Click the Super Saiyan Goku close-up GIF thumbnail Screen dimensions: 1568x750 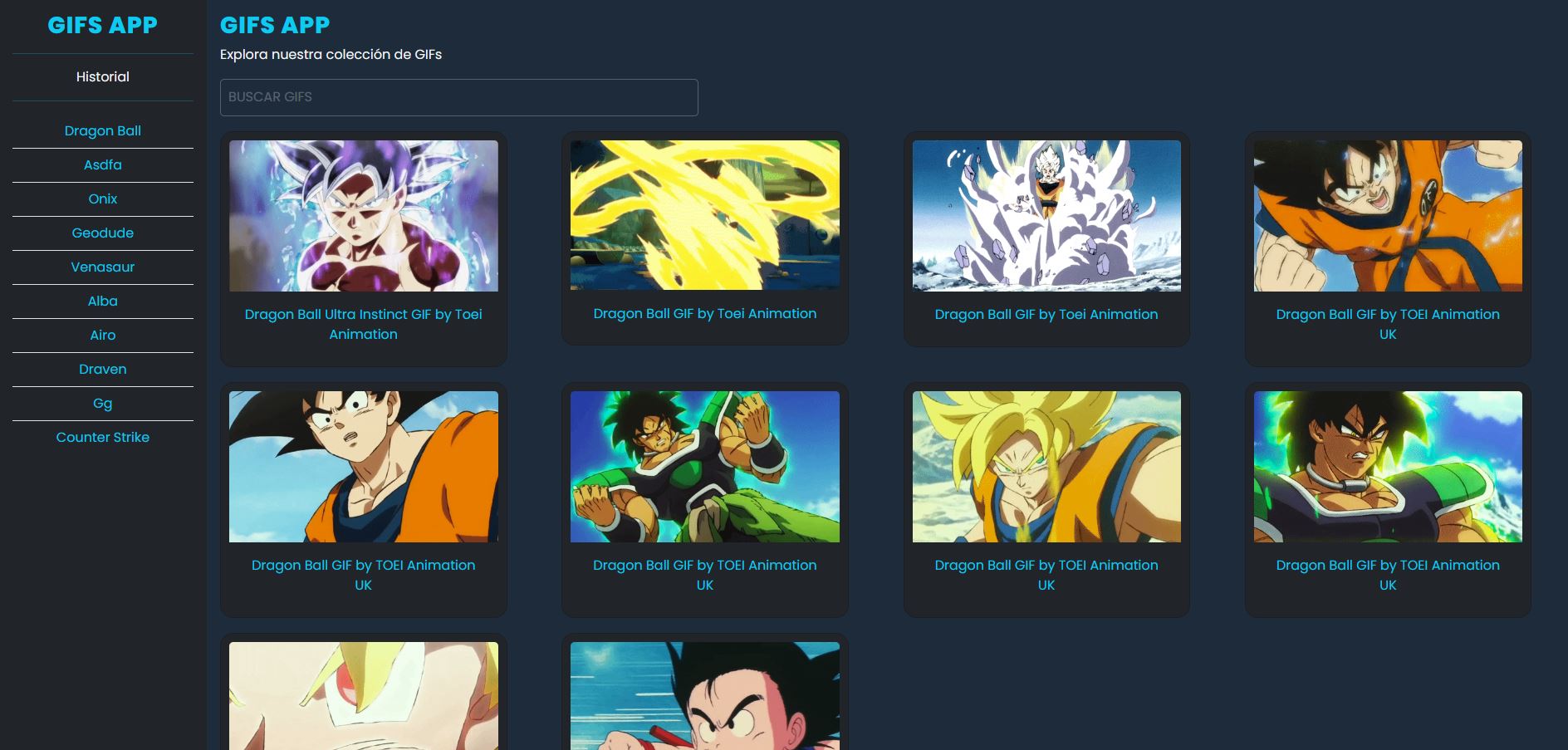(x=1046, y=466)
